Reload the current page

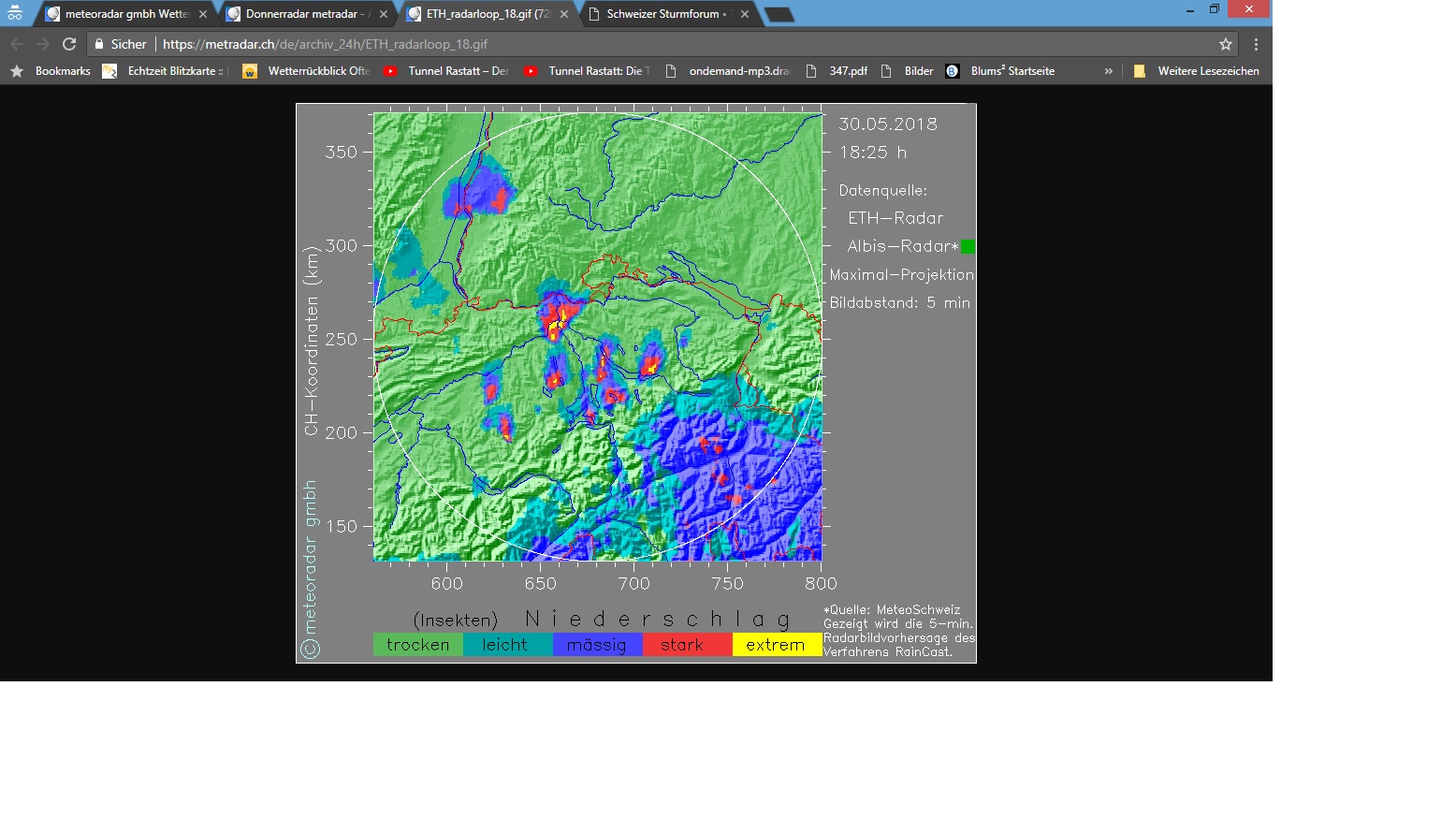click(69, 44)
